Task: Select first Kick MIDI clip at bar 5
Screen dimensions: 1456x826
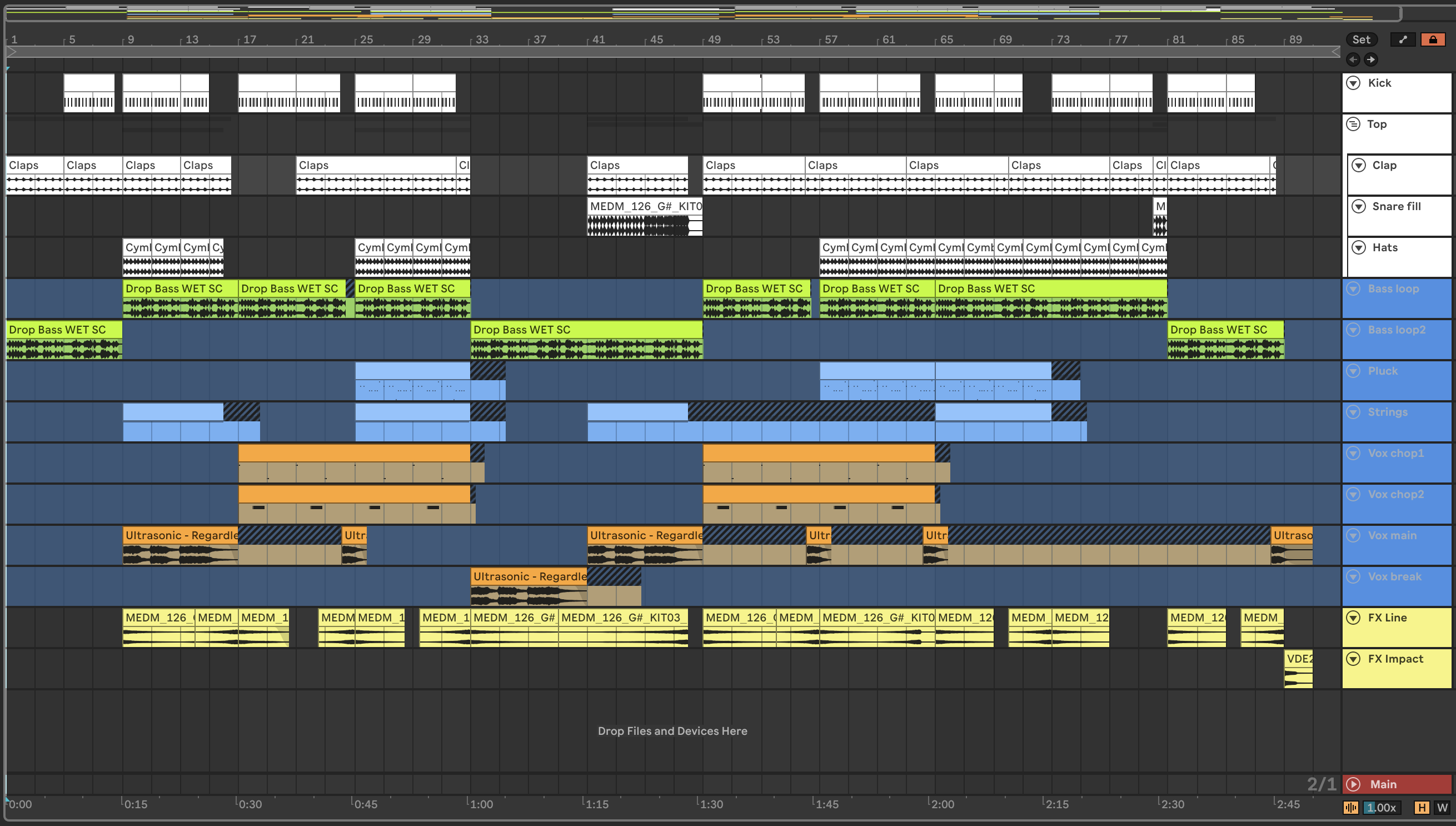Action: [x=89, y=93]
